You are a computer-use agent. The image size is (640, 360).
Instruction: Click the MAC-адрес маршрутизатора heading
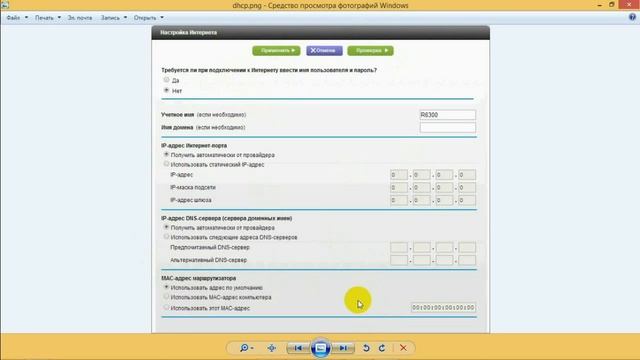[x=198, y=278]
